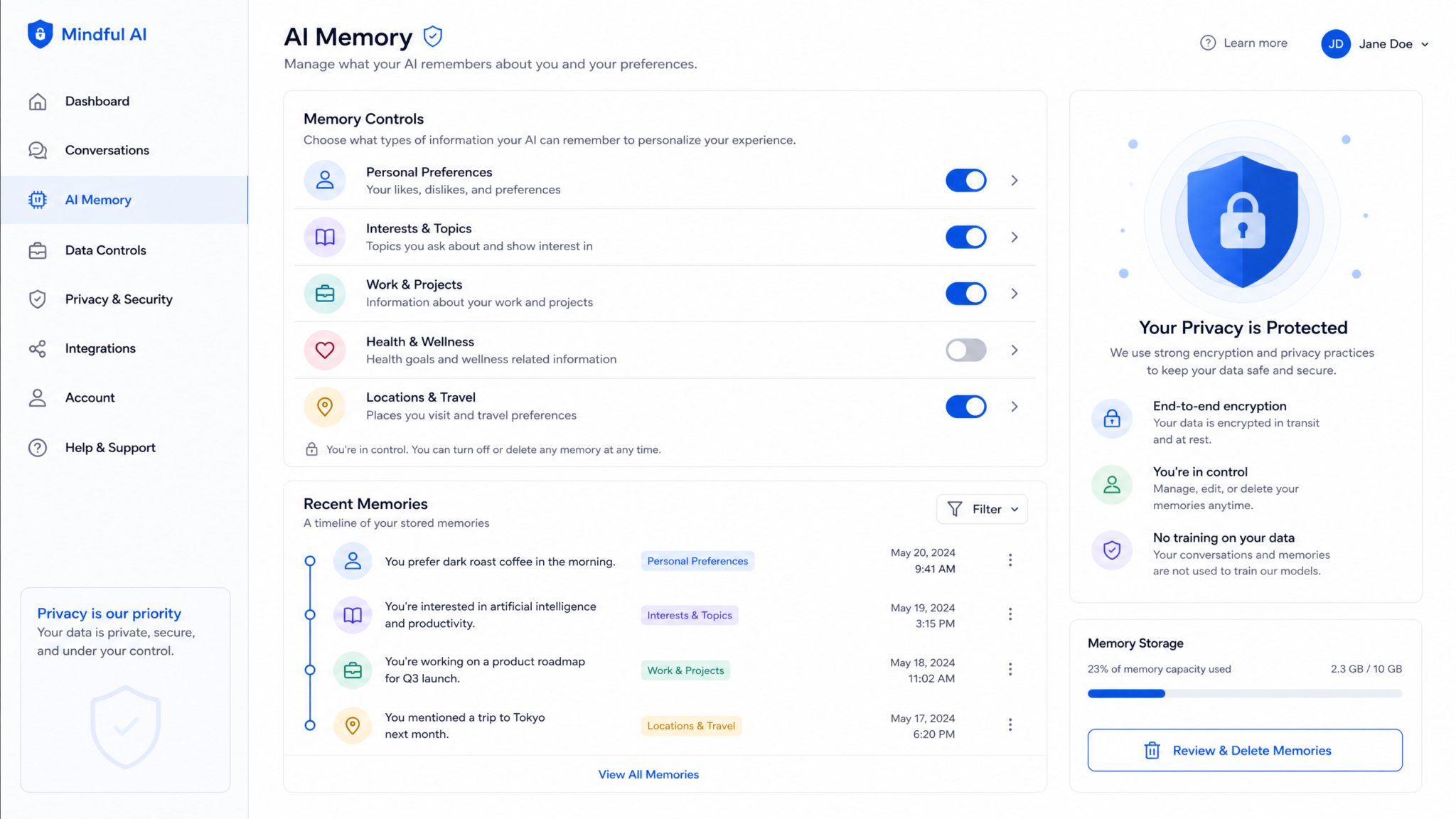Click the End-to-end encryption lock icon
Image resolution: width=1456 pixels, height=819 pixels.
point(1112,418)
